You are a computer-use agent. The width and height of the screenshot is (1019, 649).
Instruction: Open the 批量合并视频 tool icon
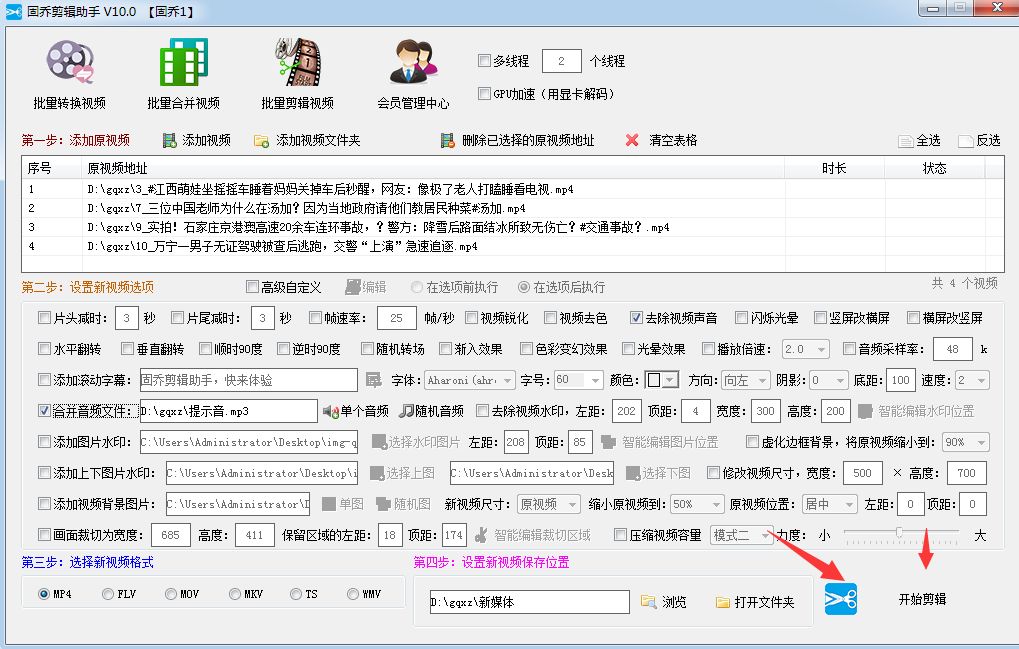(184, 63)
